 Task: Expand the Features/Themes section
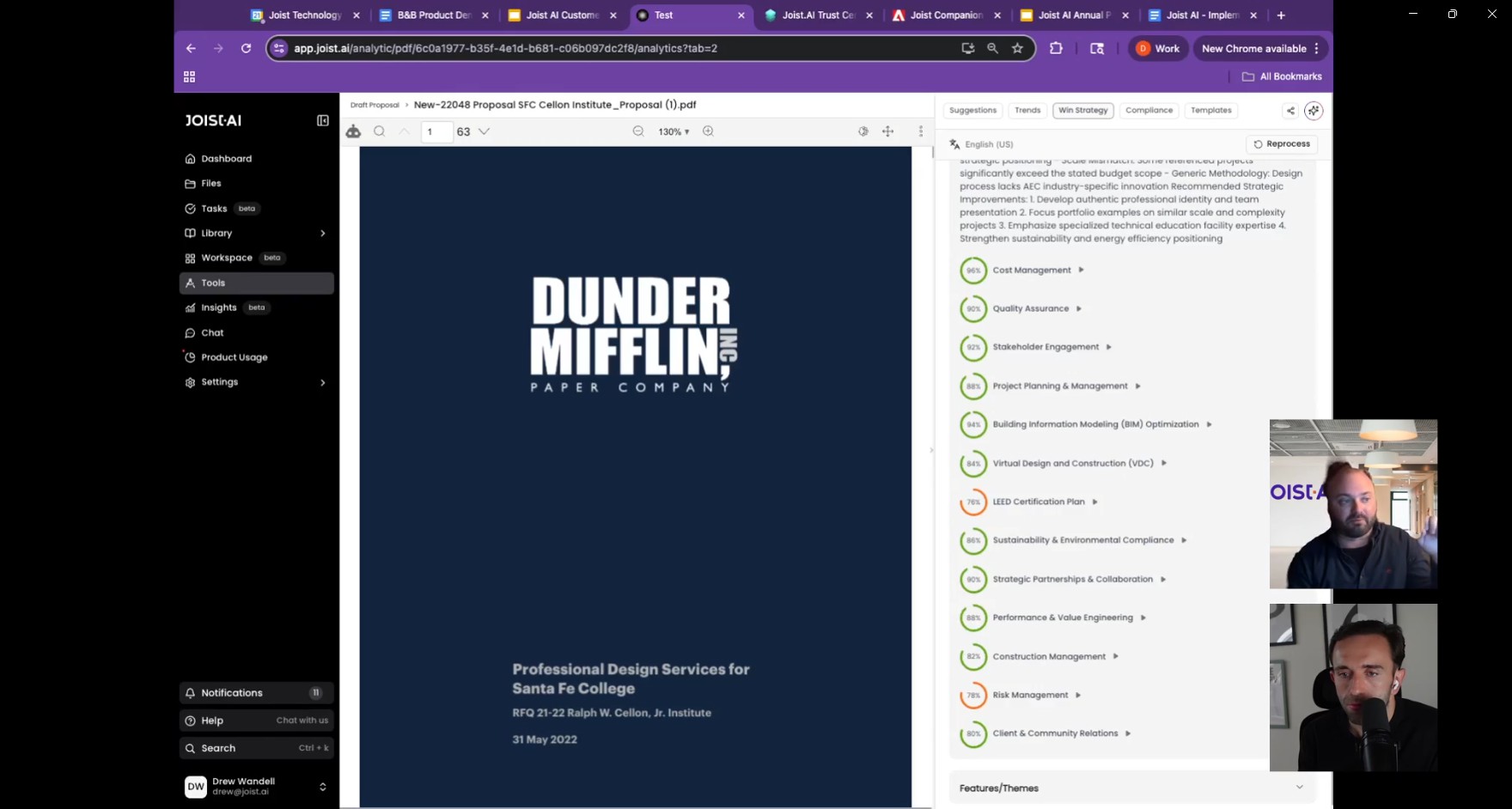1131,788
